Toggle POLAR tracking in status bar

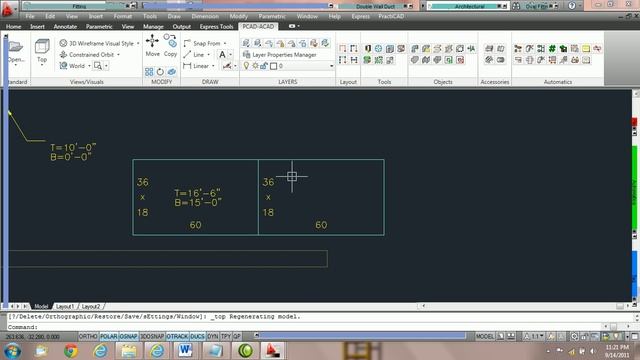109,336
